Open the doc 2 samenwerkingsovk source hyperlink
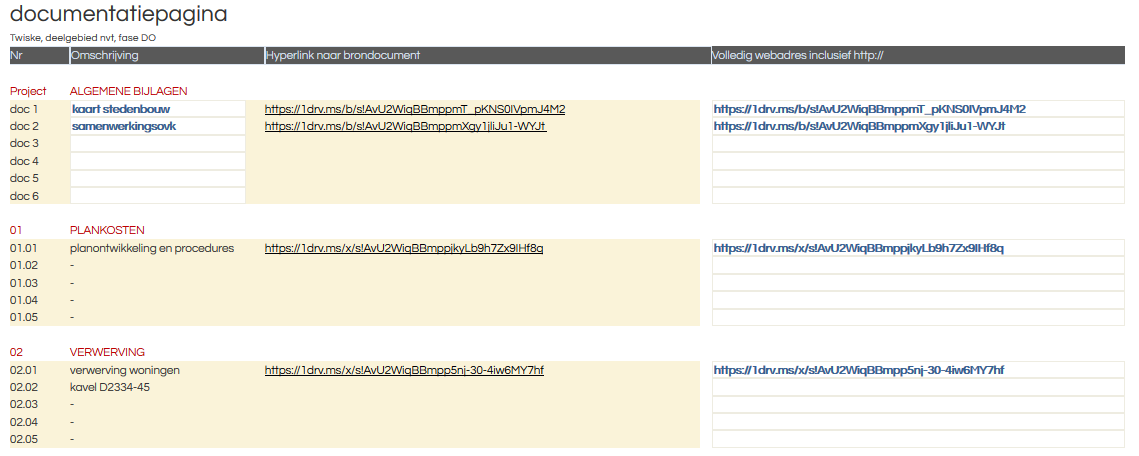 (405, 127)
